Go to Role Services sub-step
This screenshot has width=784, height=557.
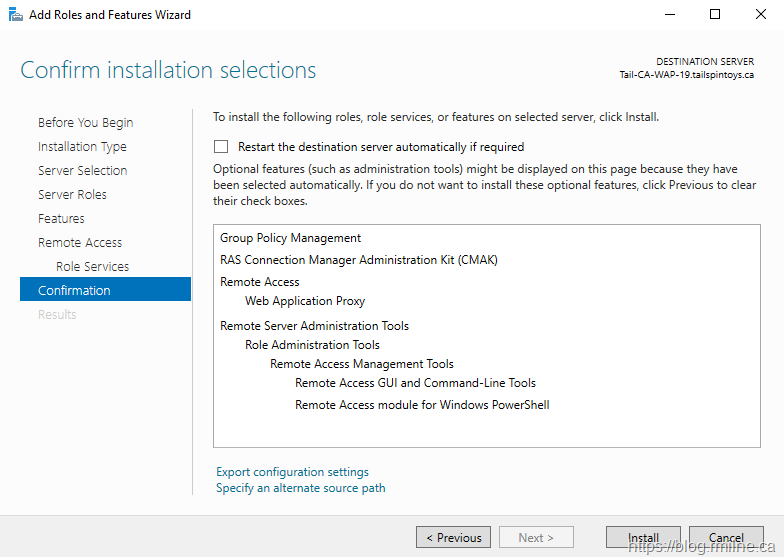[x=92, y=267]
